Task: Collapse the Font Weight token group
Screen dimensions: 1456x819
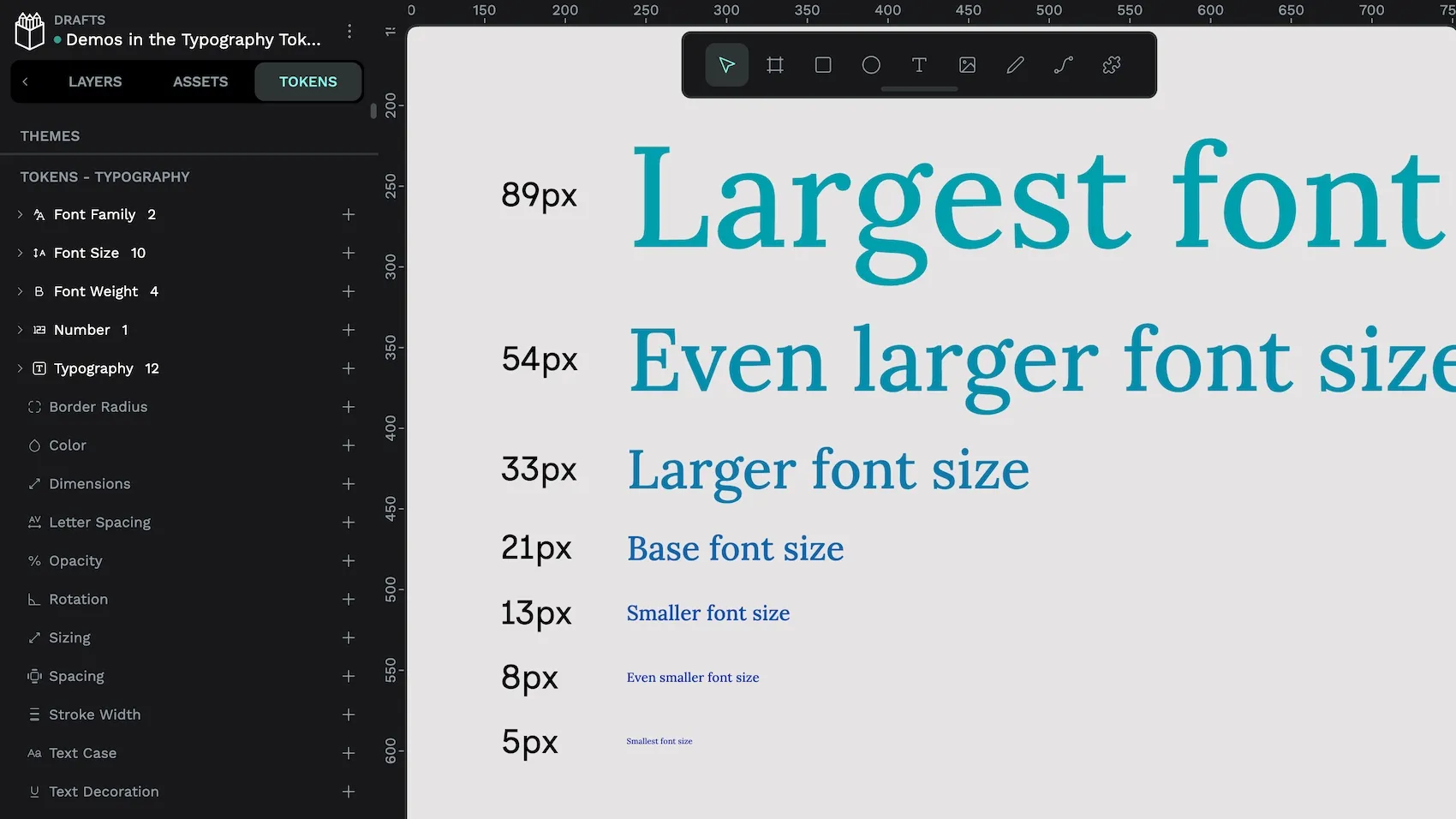Action: coord(20,291)
